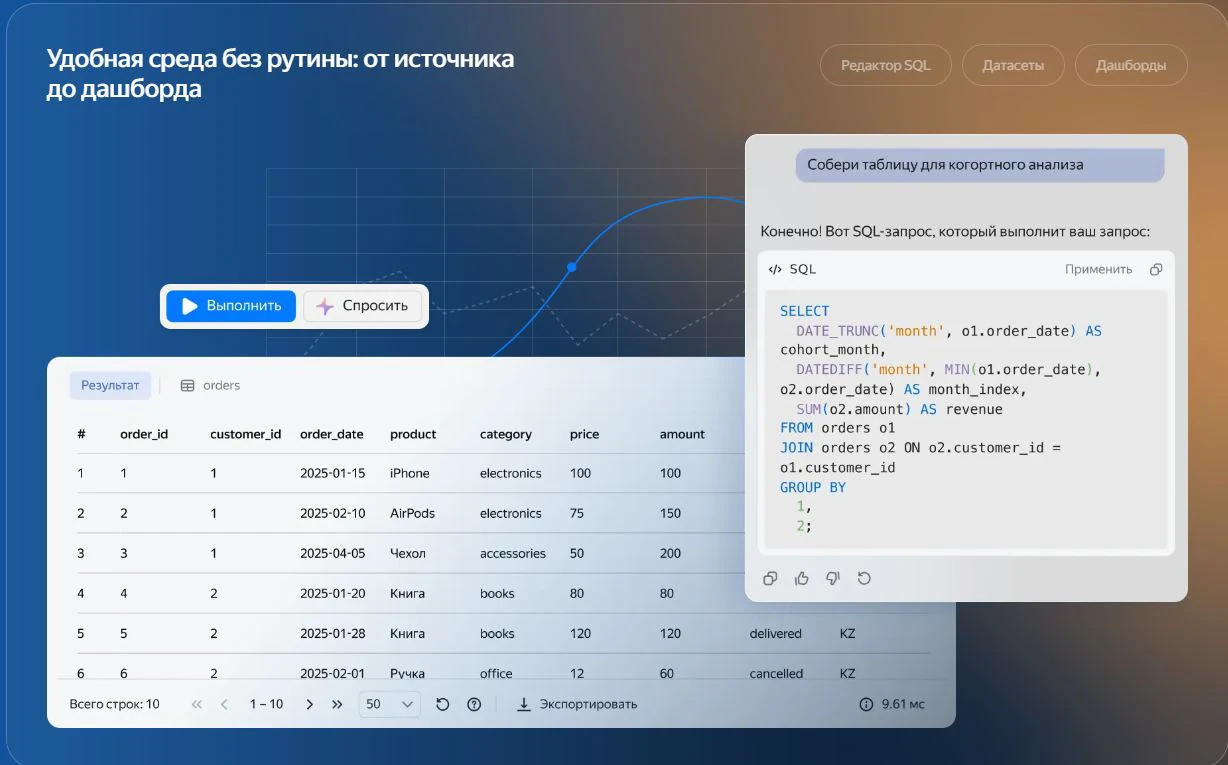This screenshot has width=1228, height=765.
Task: Copy the assistant response icon
Action: (770, 578)
